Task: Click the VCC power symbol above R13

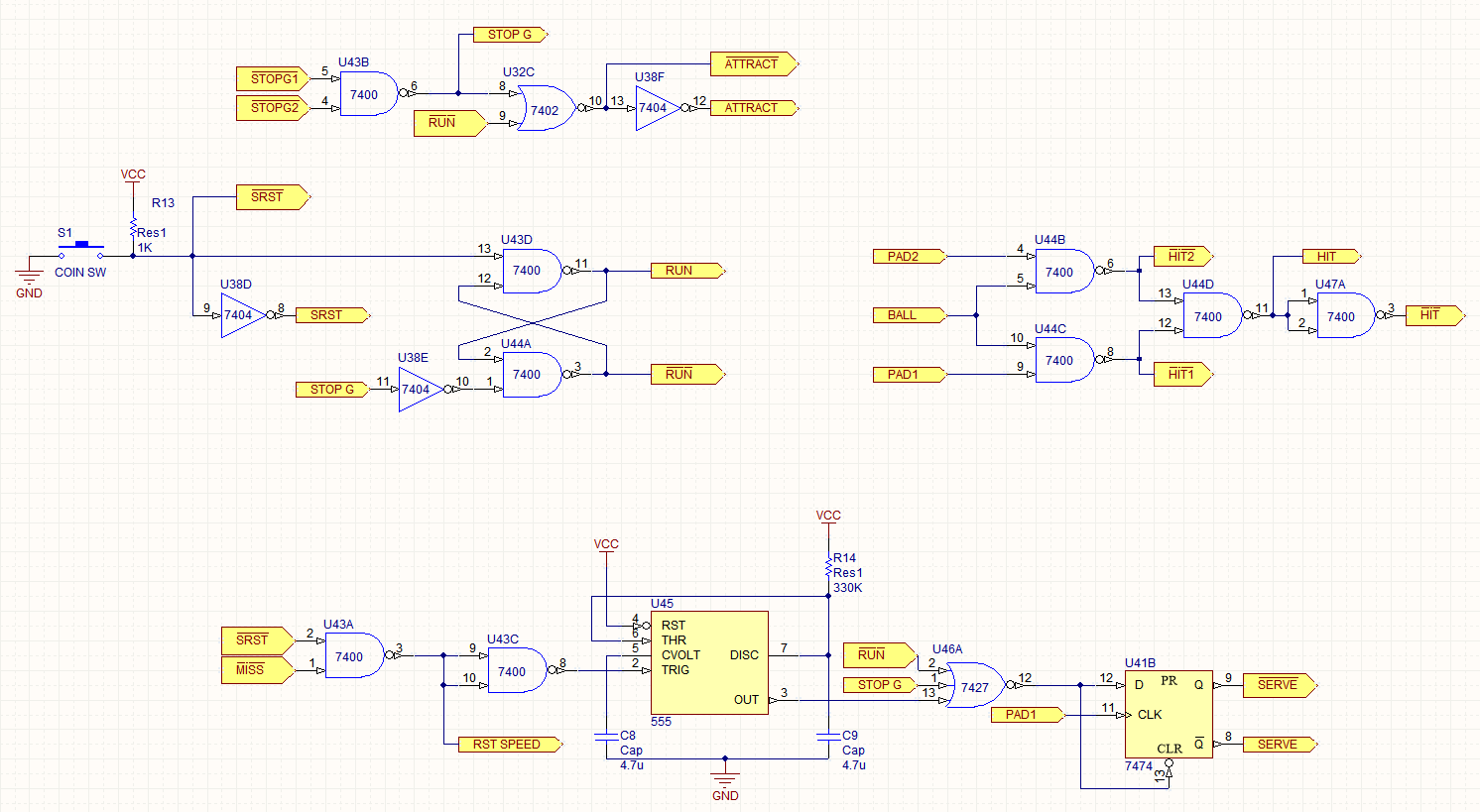Action: pyautogui.click(x=133, y=175)
